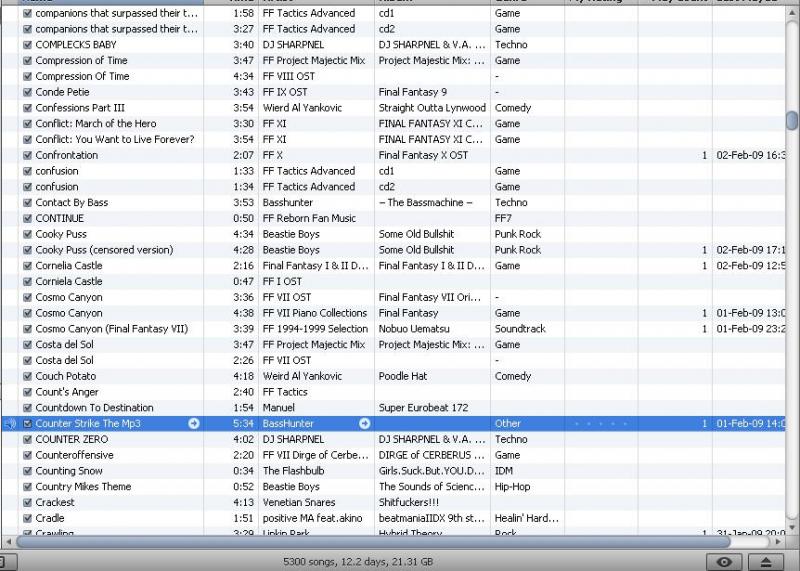
Task: Click the – The Bassmachine – album cell
Action: point(426,203)
